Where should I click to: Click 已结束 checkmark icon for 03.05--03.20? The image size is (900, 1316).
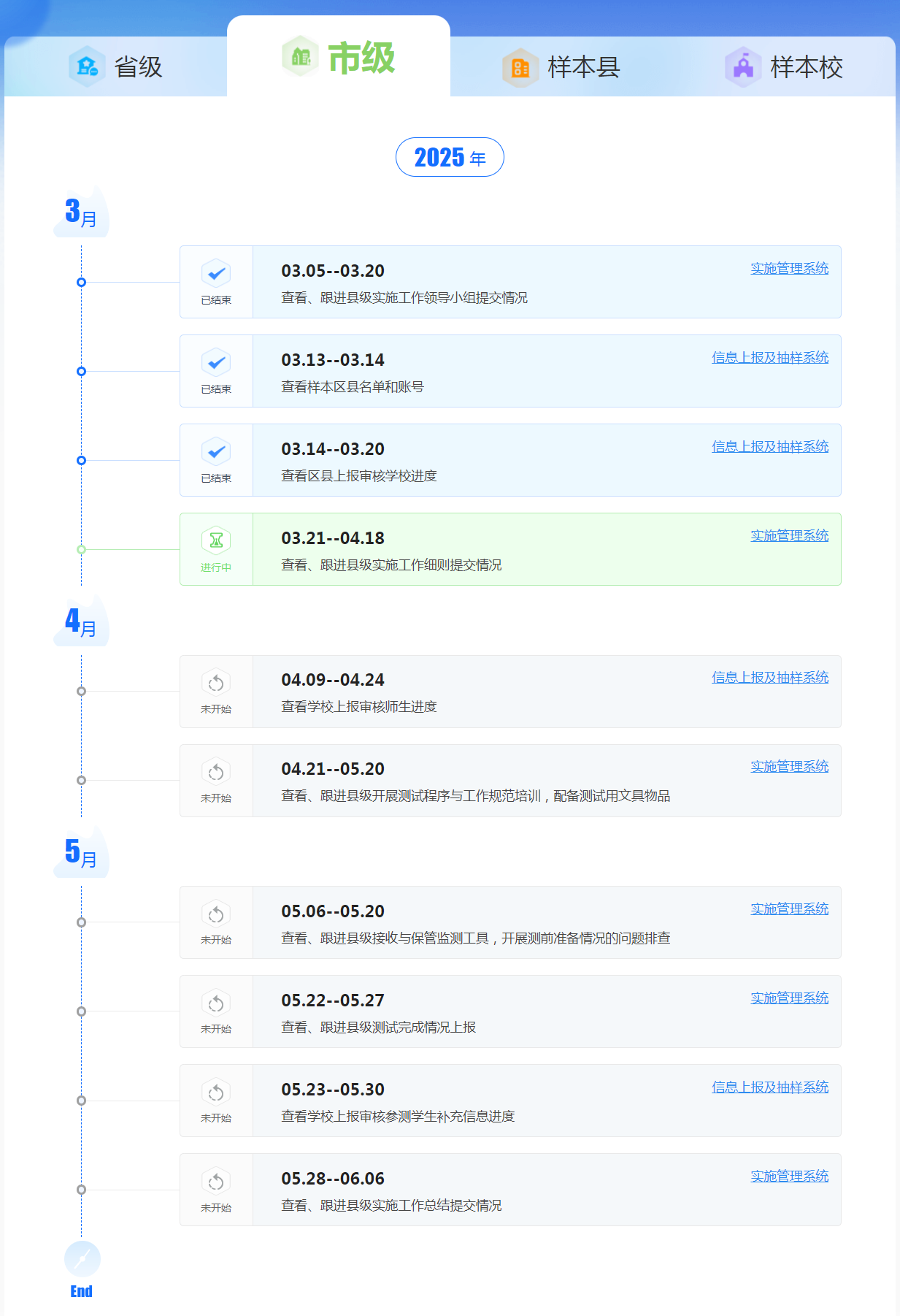point(216,274)
